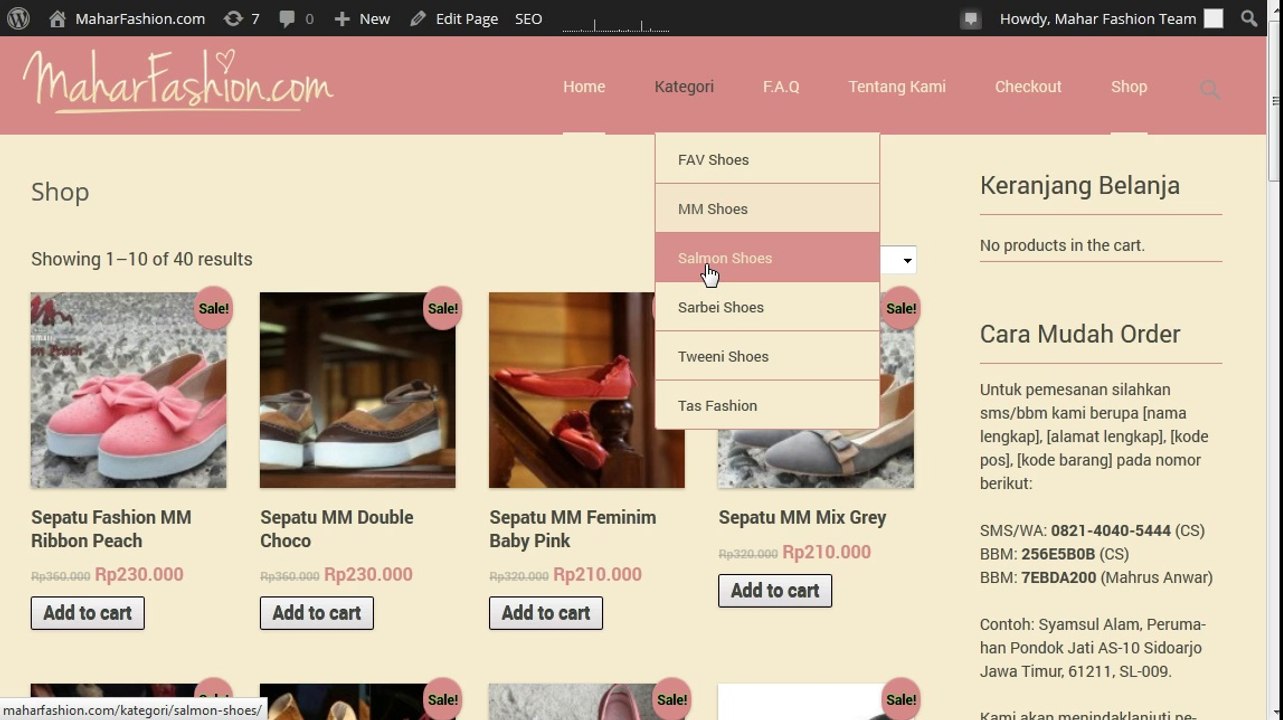Click the Cara Mudah Order heading
The width and height of the screenshot is (1283, 720).
1080,334
